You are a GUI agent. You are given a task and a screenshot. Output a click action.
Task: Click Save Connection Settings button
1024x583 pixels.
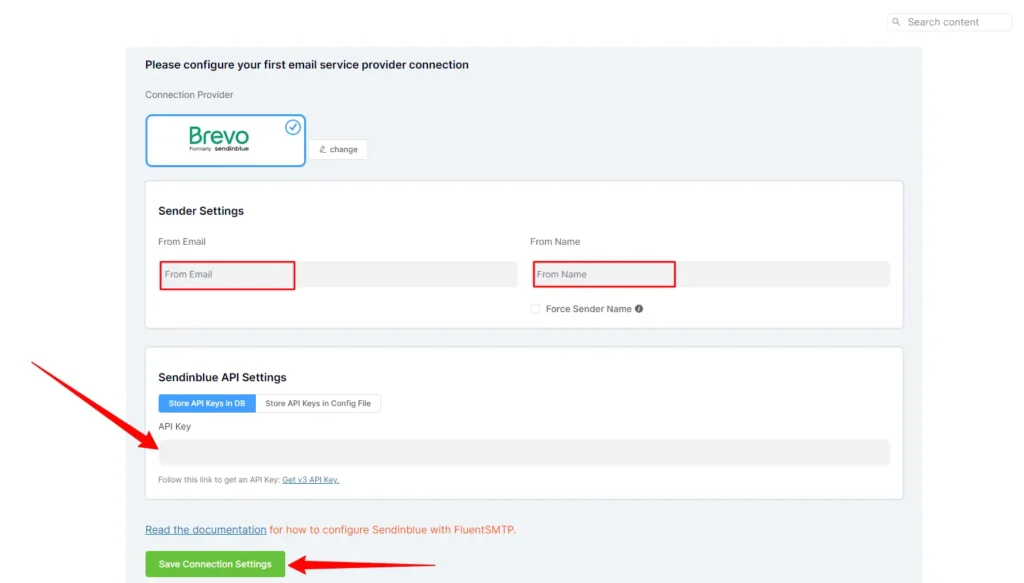(215, 564)
